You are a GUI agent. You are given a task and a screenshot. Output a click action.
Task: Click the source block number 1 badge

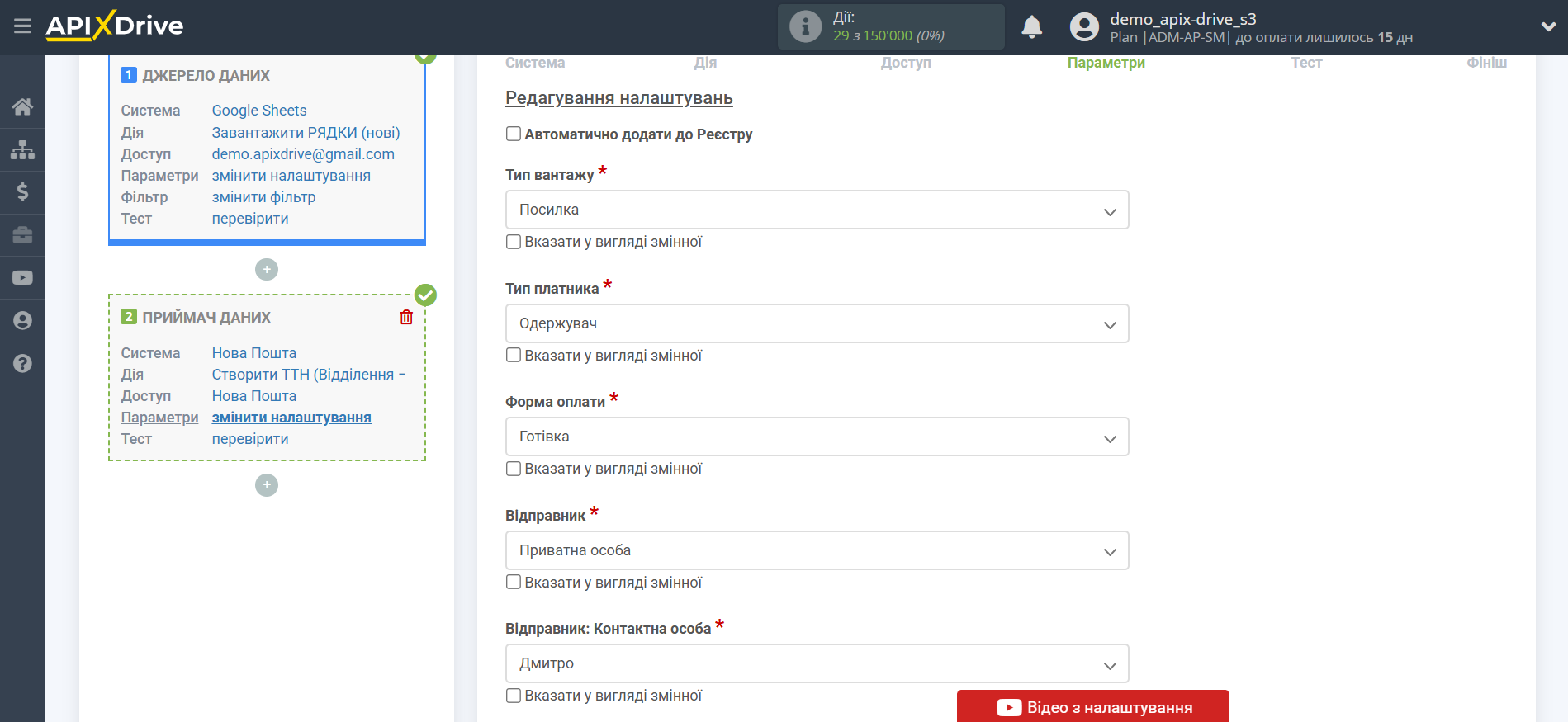[x=129, y=75]
